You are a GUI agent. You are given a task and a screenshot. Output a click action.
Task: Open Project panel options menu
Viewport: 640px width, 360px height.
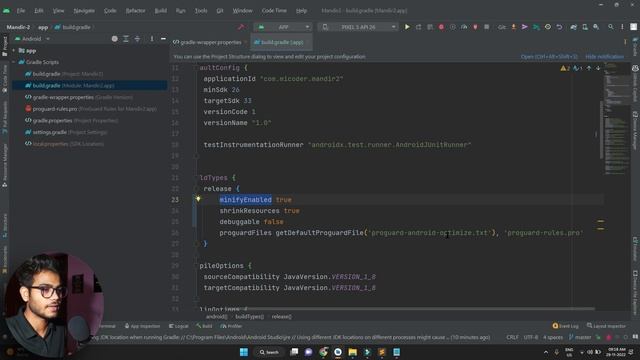(152, 39)
